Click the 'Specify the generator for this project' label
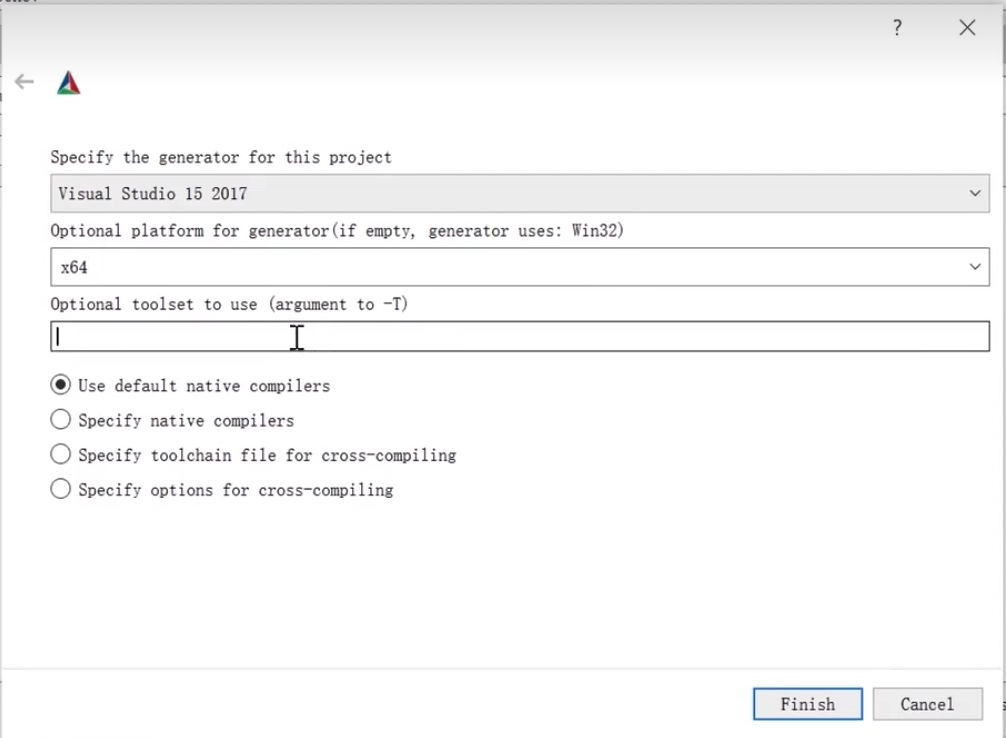1006x738 pixels. click(x=221, y=157)
